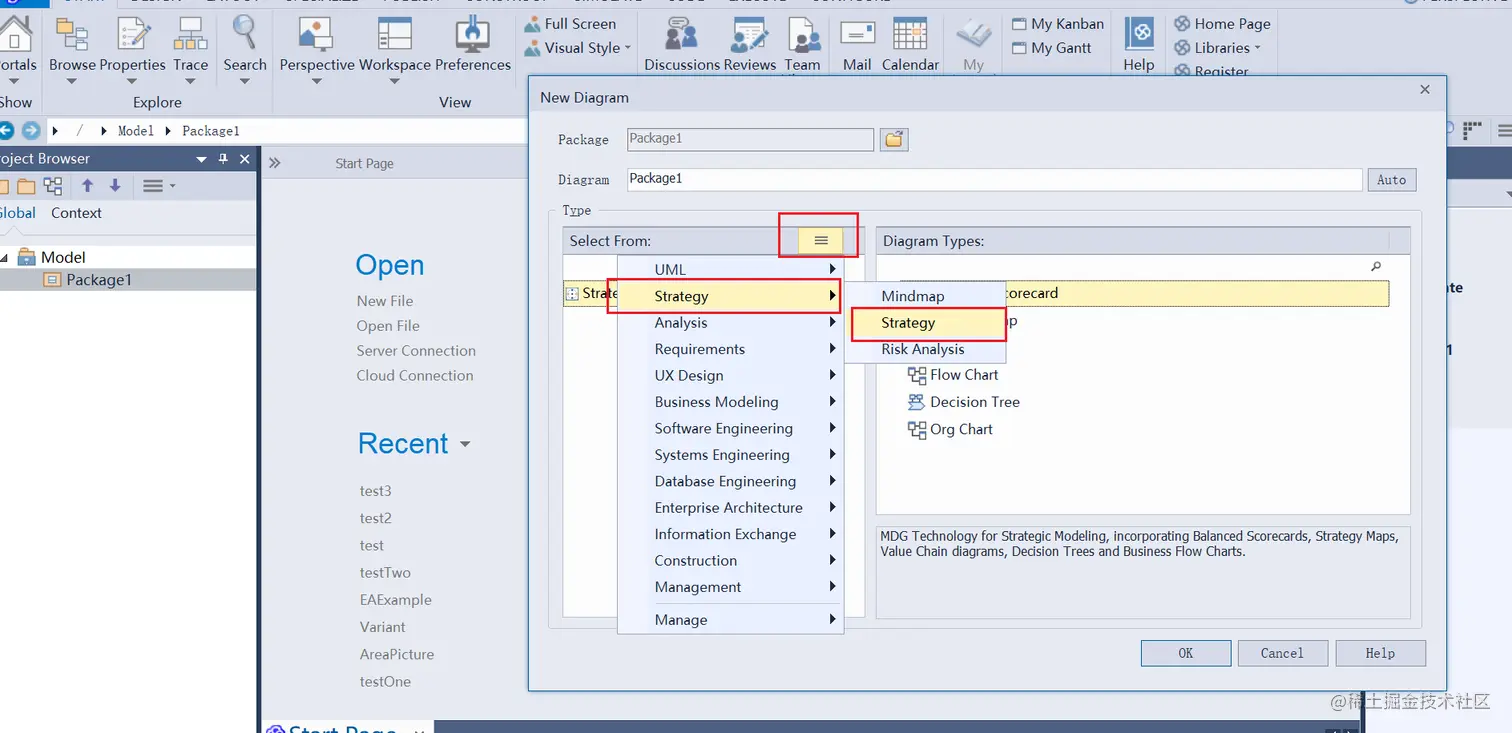
Task: Open Mail from the ribbon
Action: pyautogui.click(x=857, y=45)
